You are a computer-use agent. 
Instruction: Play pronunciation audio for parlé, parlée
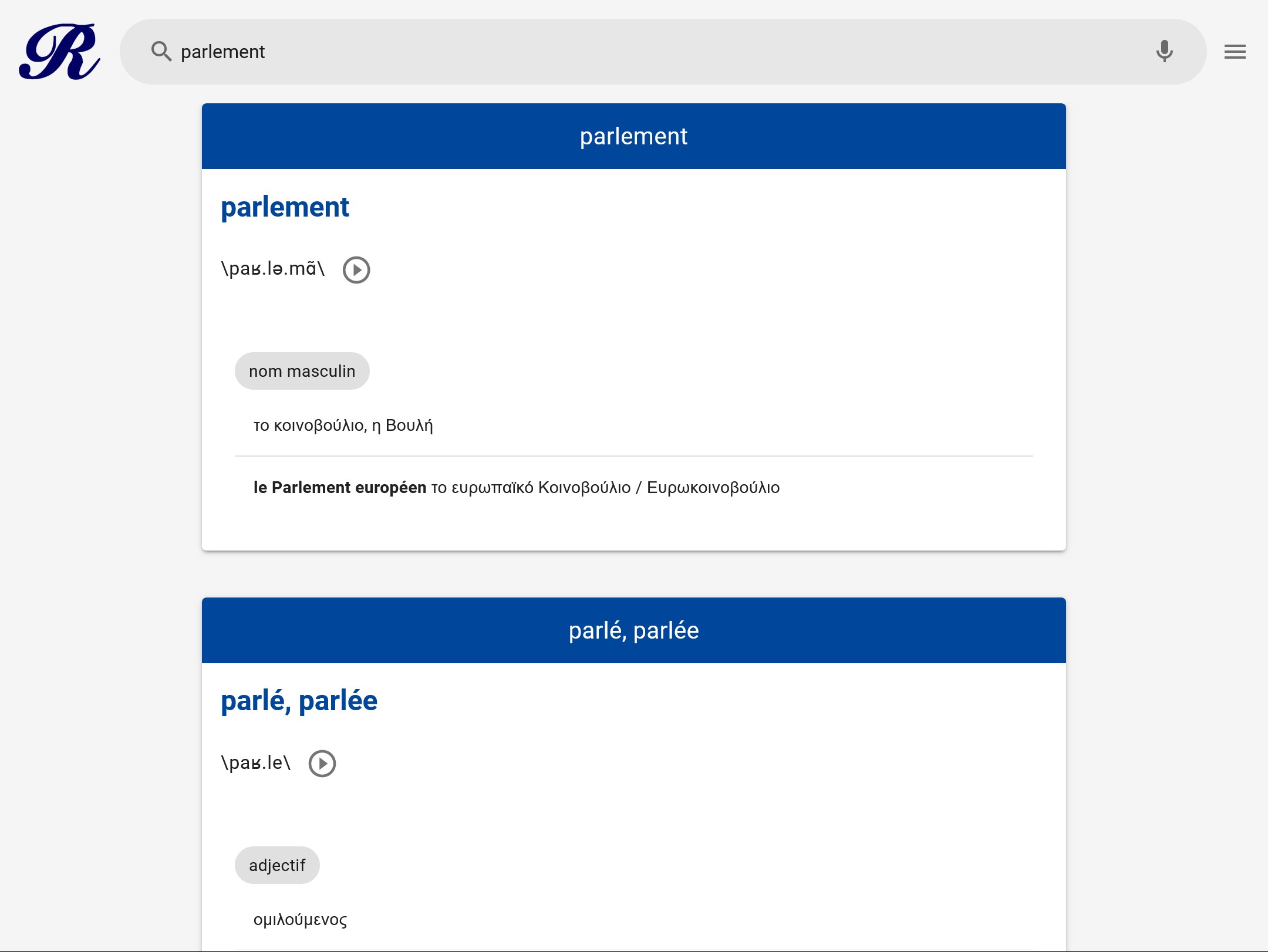coord(322,764)
